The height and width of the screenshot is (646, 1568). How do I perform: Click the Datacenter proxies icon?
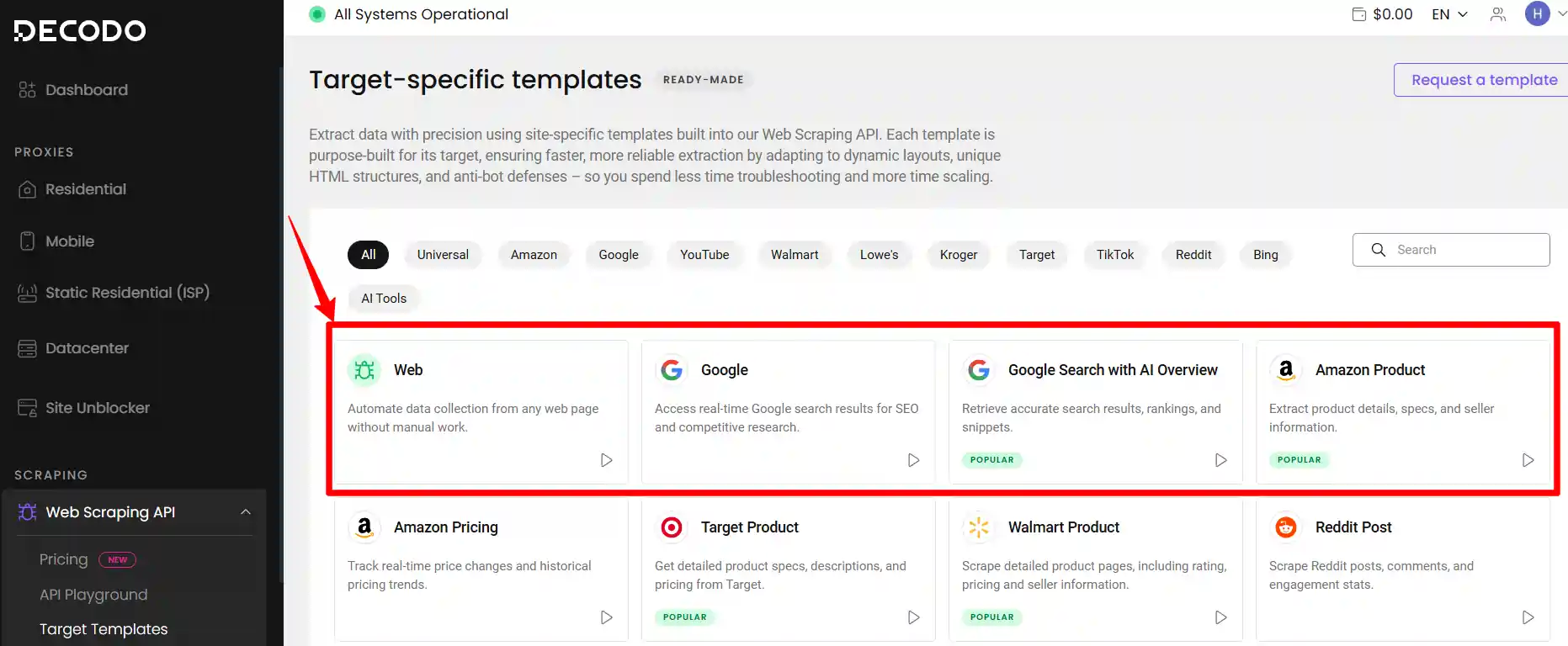[x=28, y=348]
